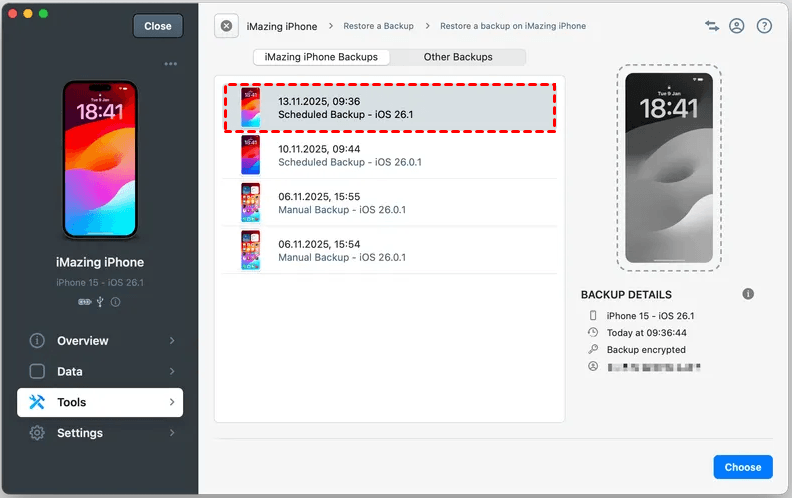
Task: Switch to iMazing iPhone Backups tab
Action: (x=321, y=57)
